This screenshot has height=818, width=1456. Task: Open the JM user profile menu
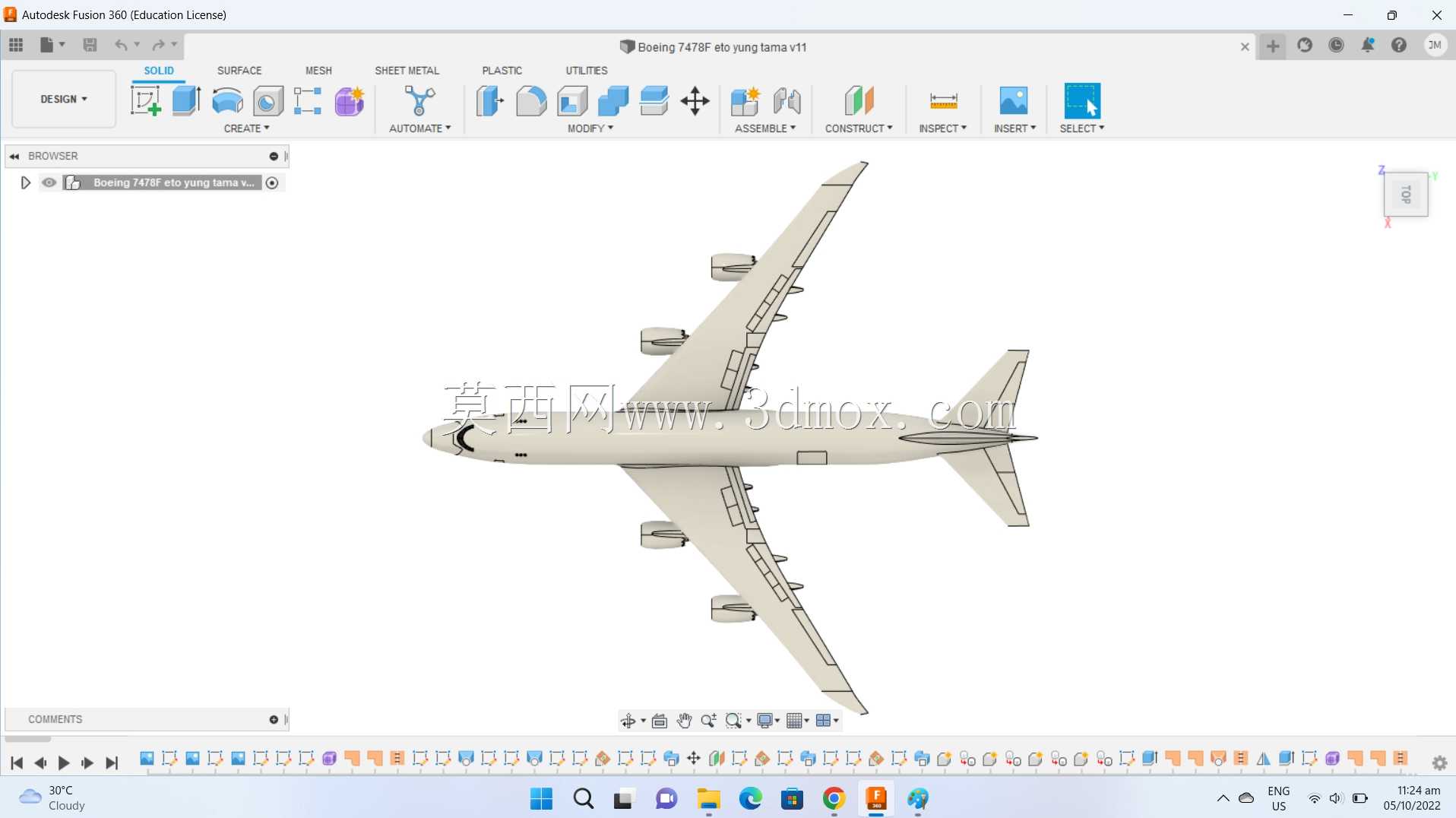[1435, 45]
